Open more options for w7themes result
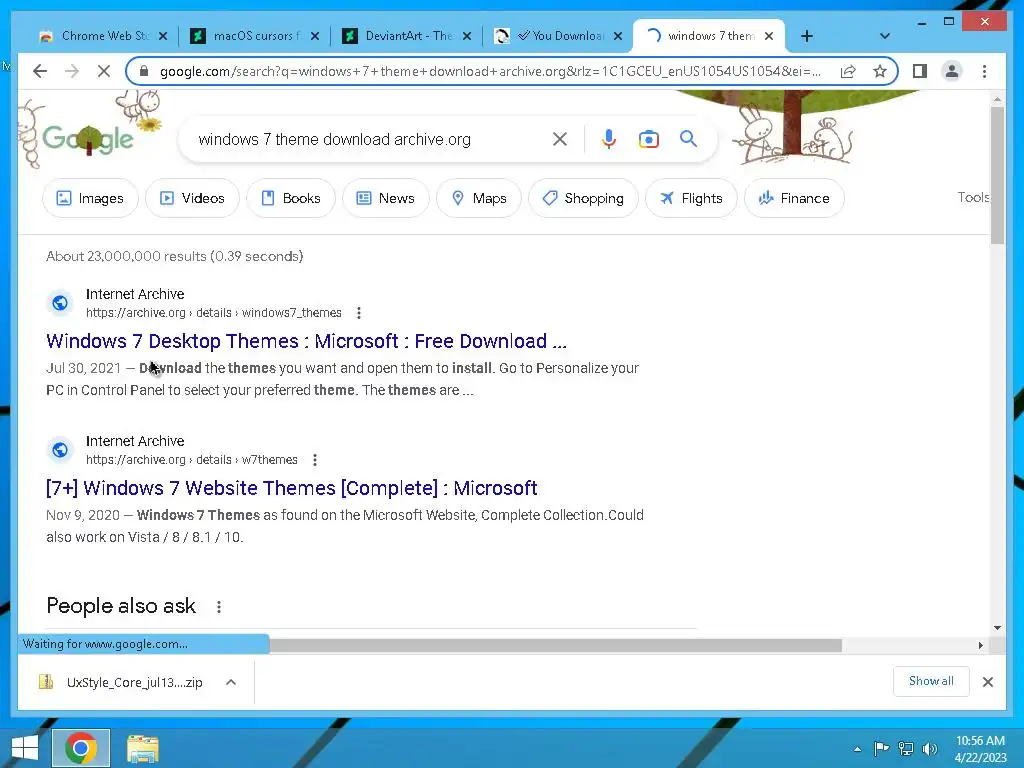This screenshot has height=768, width=1024. tap(315, 460)
